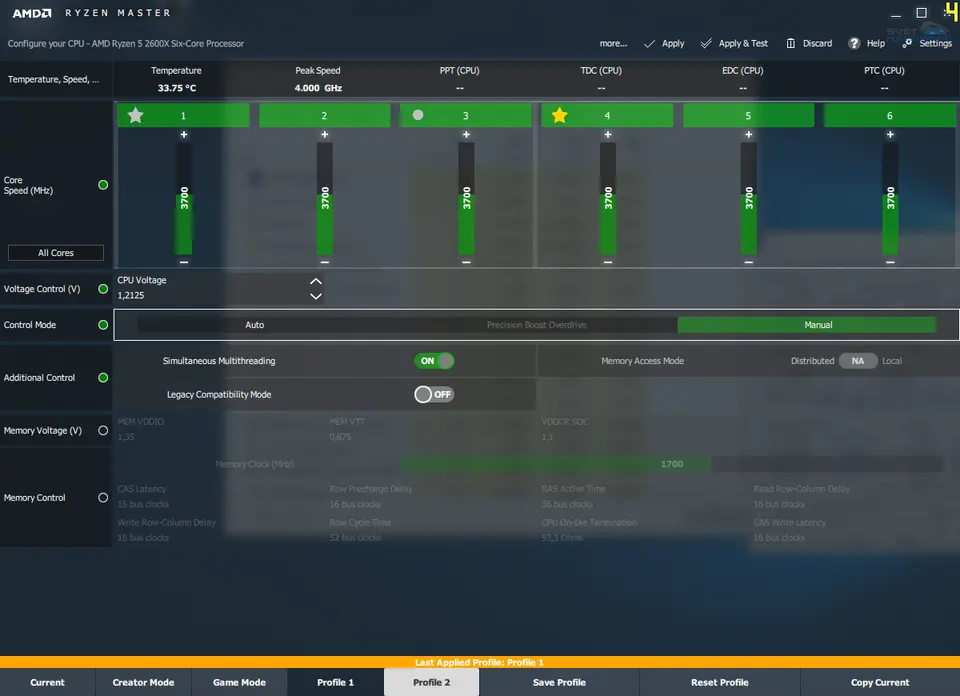The image size is (960, 696).
Task: Click the plus icon above core 2 slider
Action: [x=325, y=134]
